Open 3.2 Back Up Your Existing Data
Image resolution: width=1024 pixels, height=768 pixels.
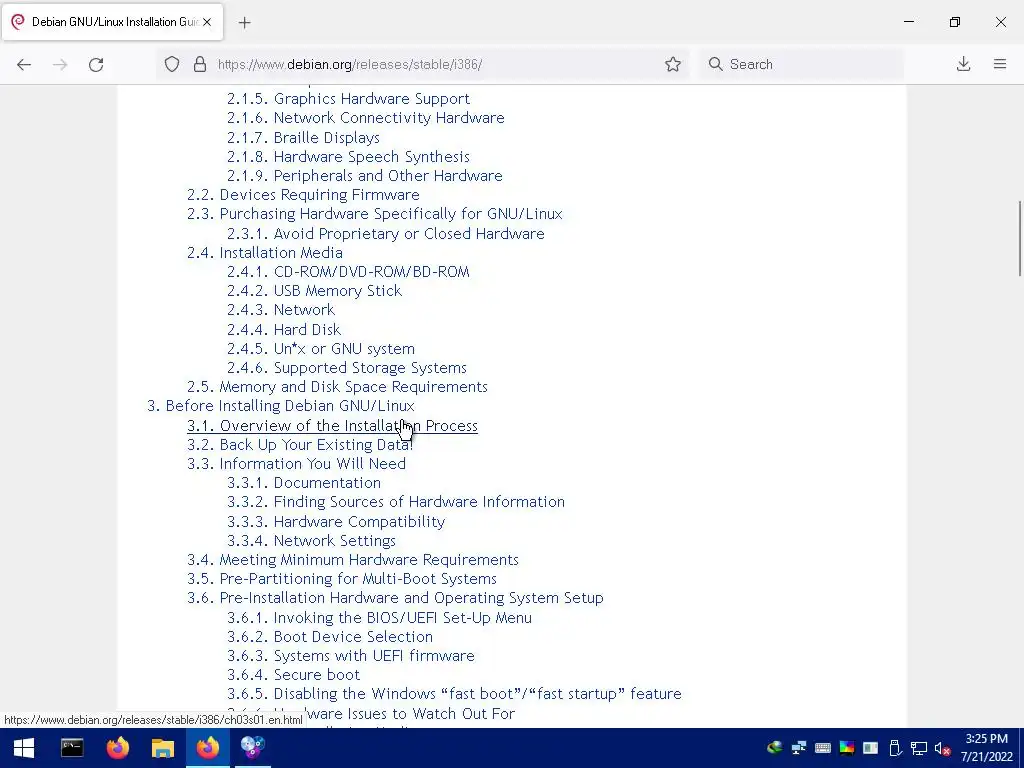pos(300,445)
